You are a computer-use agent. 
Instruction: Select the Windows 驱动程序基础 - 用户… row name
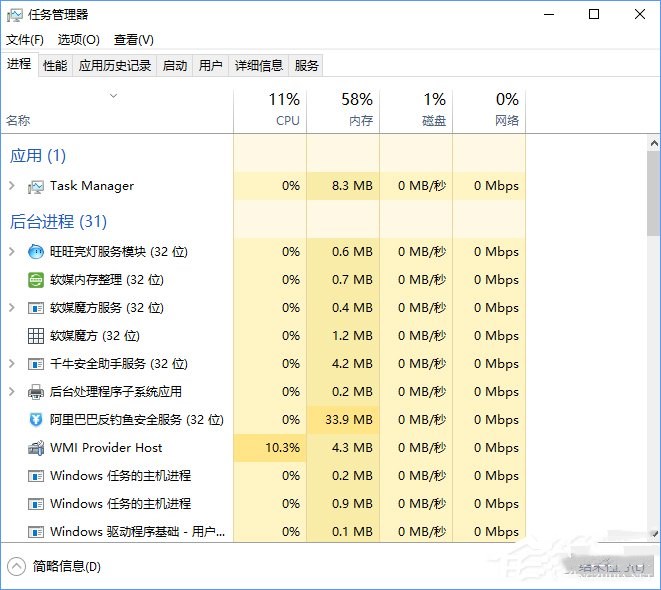(x=137, y=532)
